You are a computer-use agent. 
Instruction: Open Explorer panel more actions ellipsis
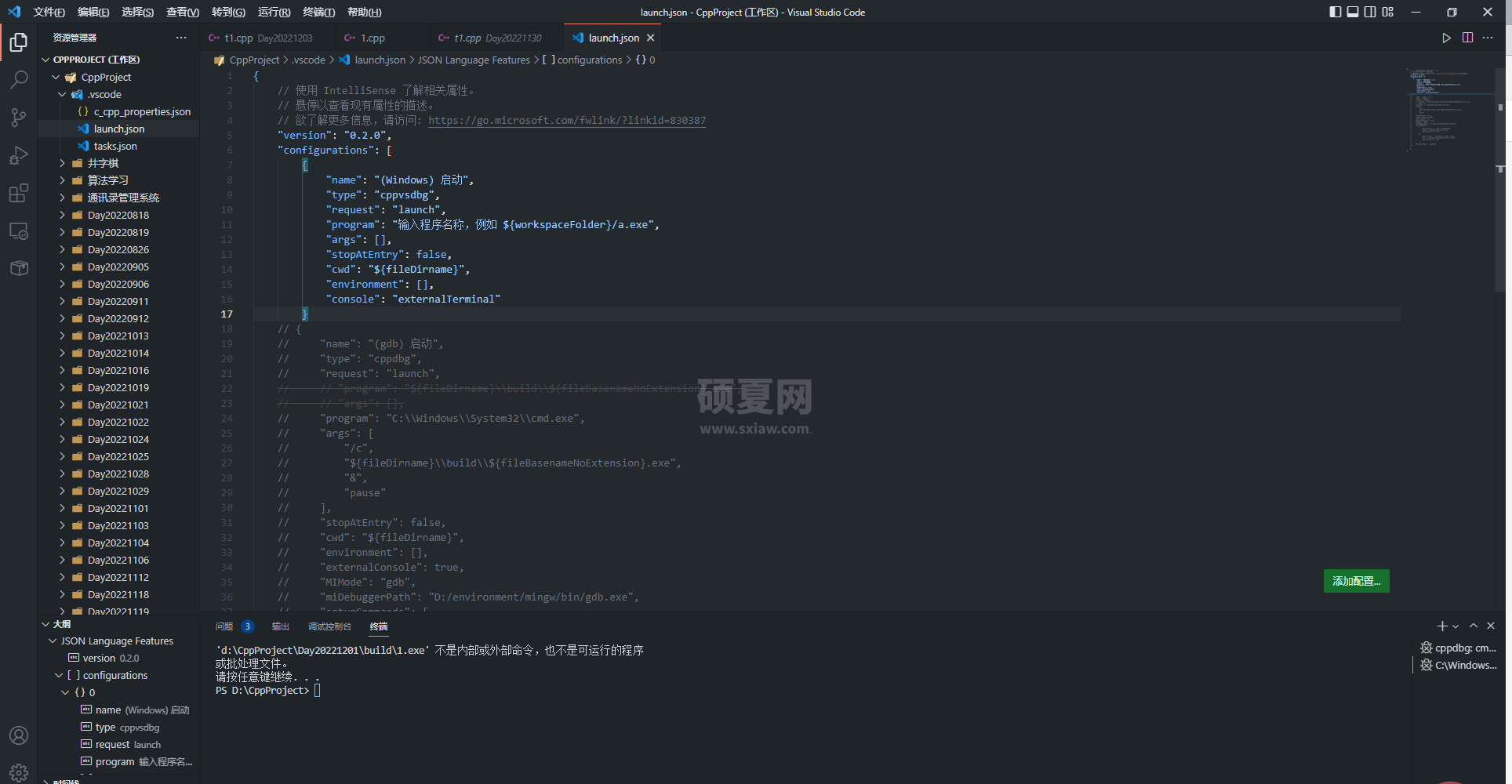pos(181,38)
